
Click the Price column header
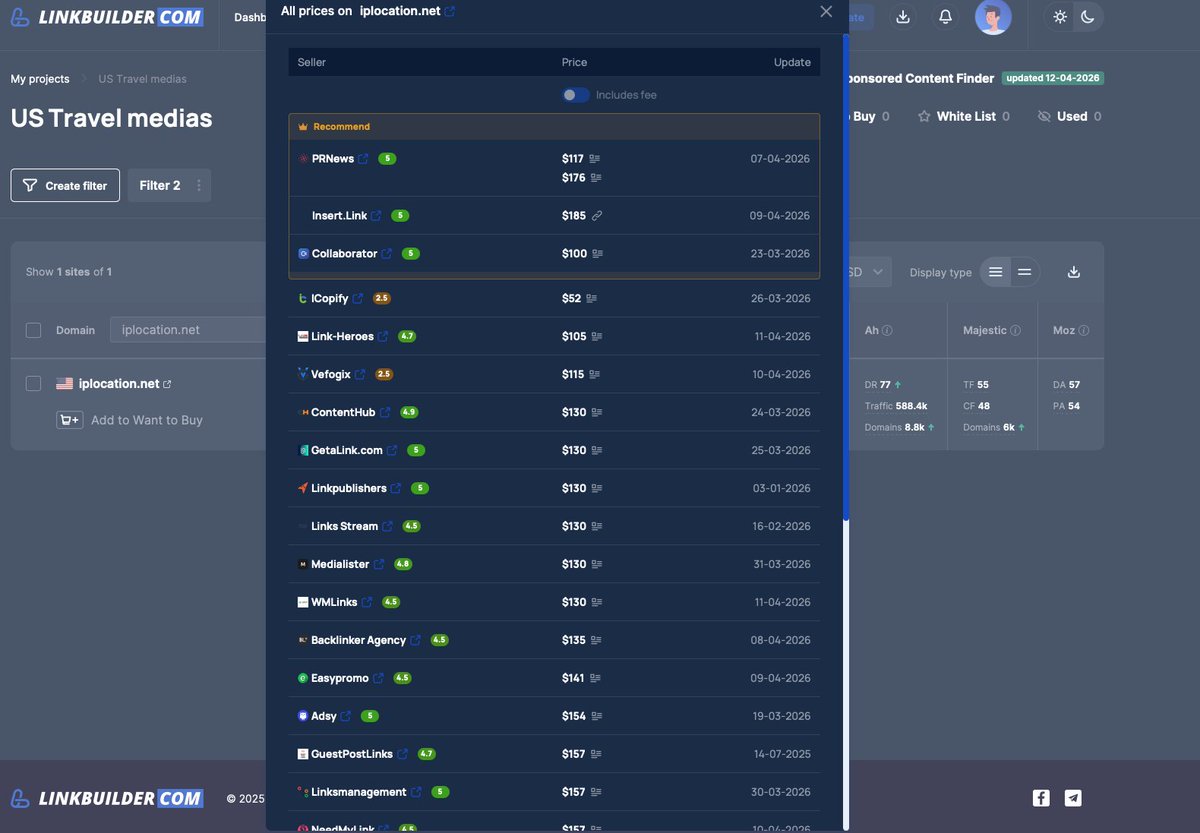click(x=574, y=62)
